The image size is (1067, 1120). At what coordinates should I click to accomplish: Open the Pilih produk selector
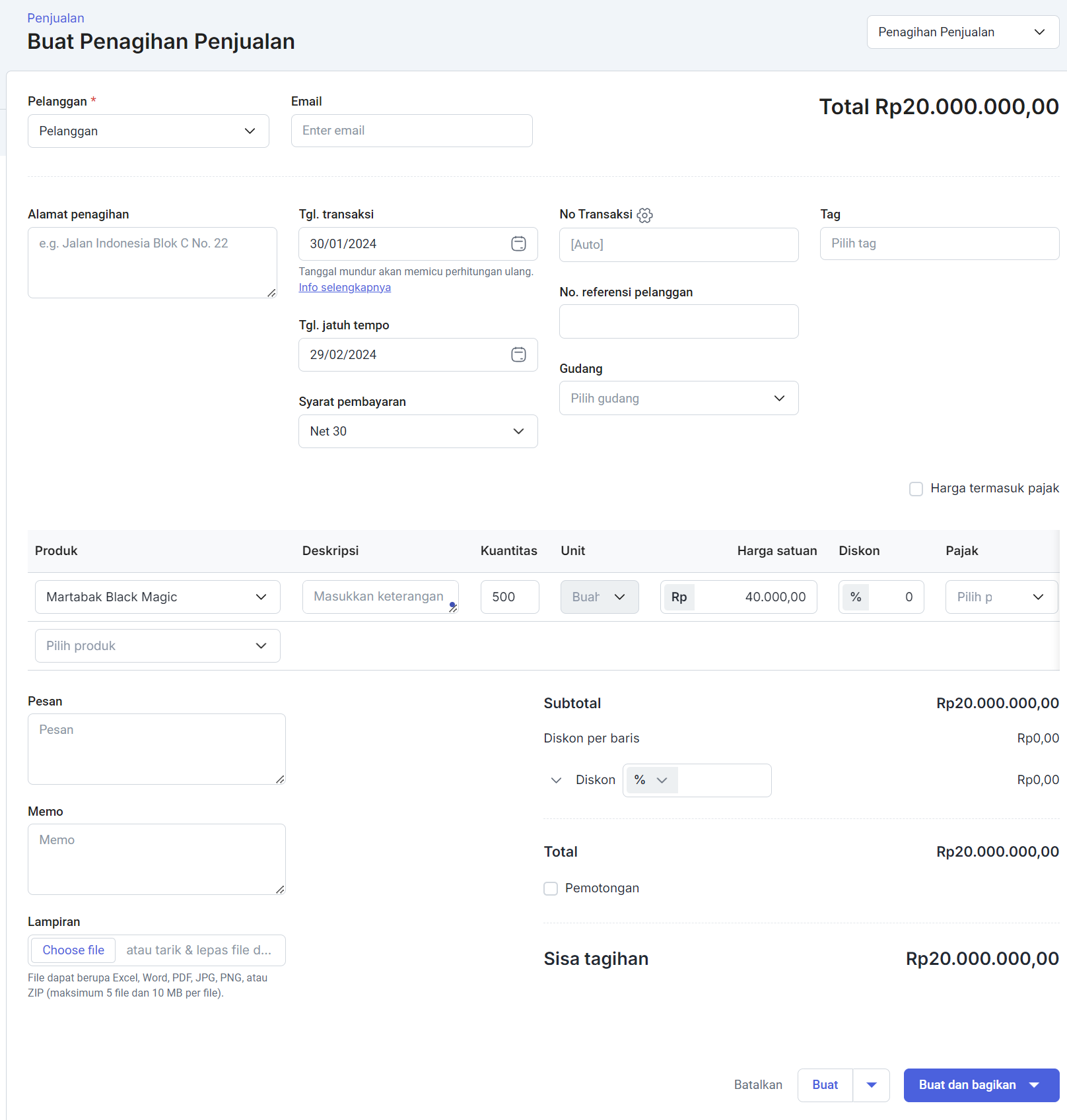(158, 646)
